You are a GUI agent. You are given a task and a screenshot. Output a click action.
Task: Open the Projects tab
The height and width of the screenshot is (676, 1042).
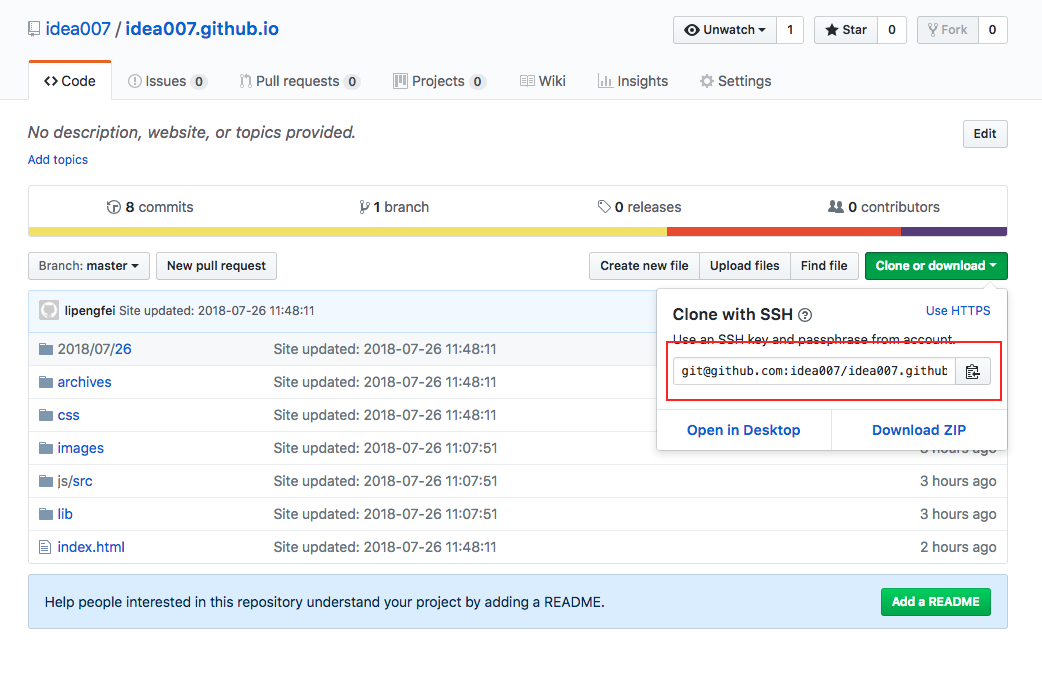[439, 81]
